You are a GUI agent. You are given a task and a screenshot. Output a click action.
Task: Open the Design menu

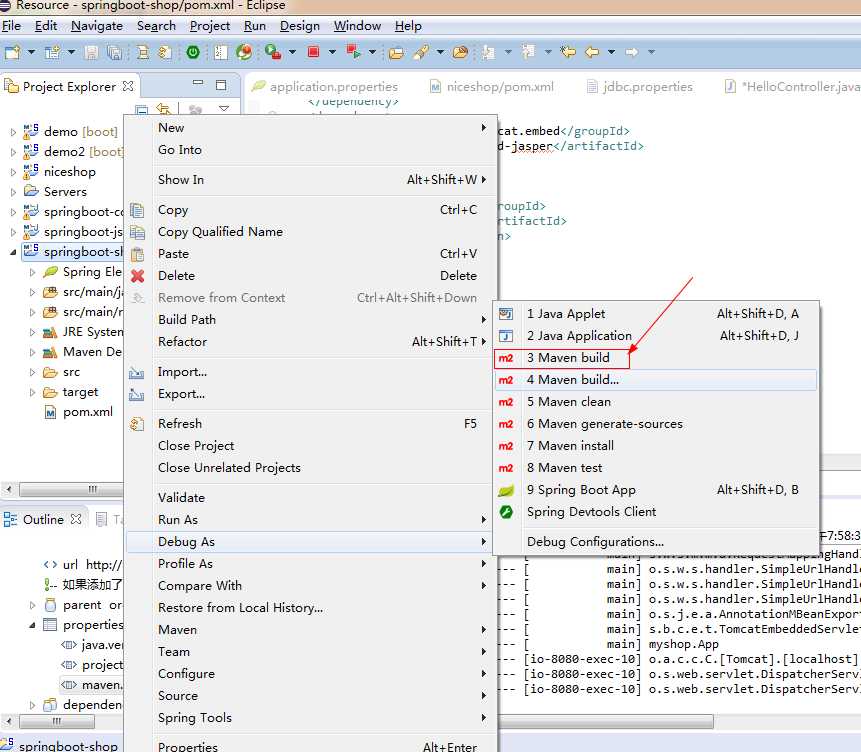click(299, 26)
